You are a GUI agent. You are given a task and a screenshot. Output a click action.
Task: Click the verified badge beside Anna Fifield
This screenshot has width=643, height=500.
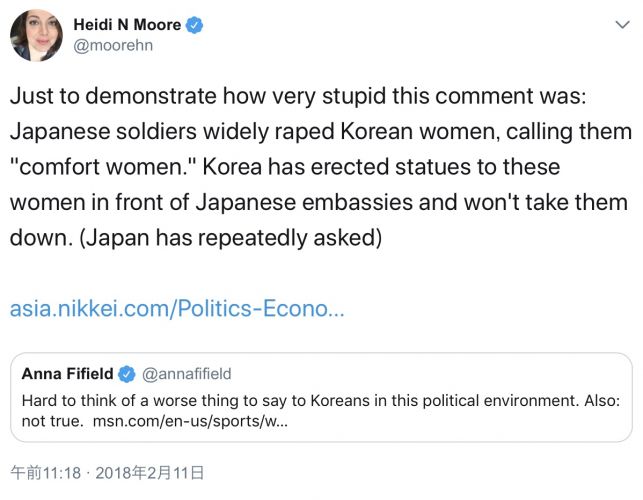point(127,374)
